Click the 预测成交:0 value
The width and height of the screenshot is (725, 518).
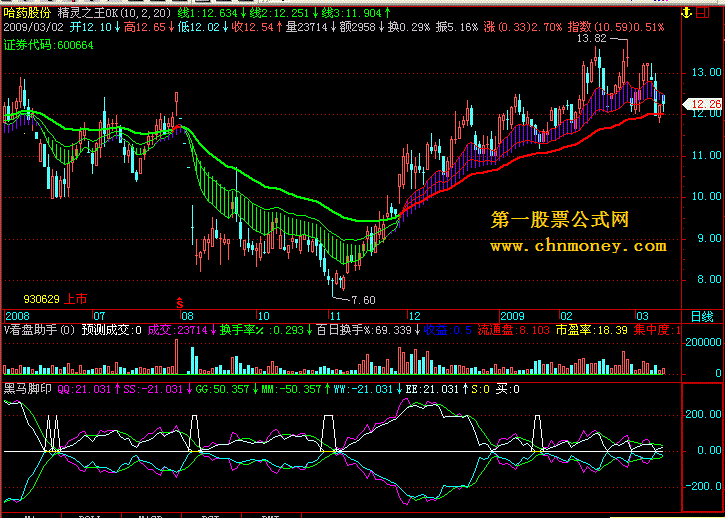click(111, 330)
